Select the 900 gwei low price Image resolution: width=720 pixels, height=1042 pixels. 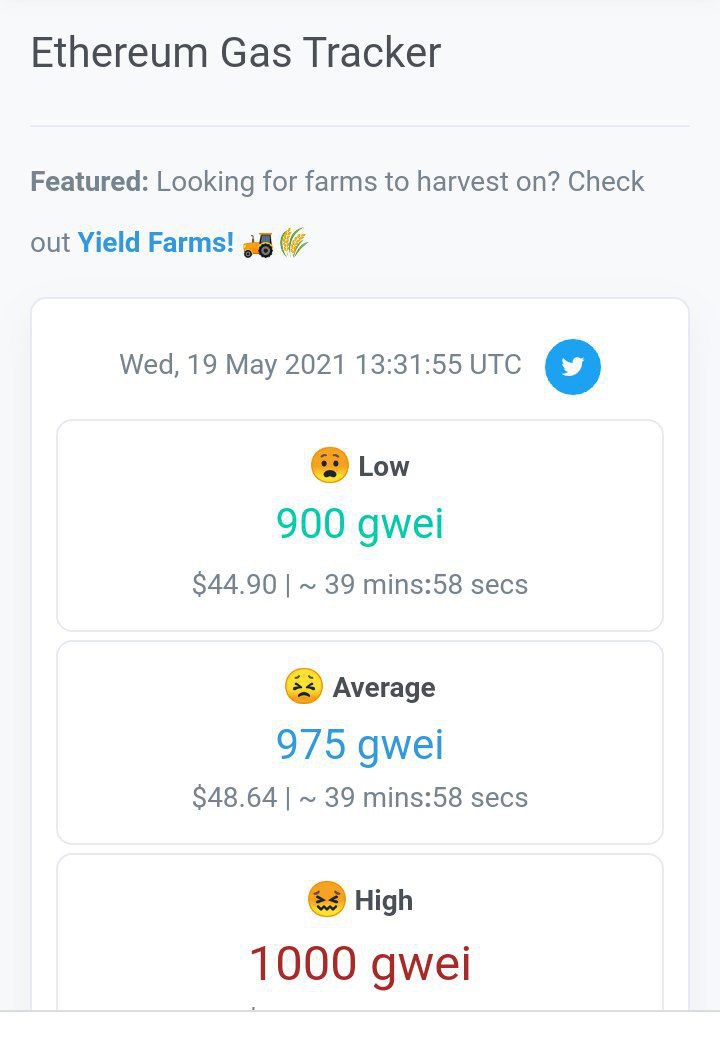[x=360, y=524]
